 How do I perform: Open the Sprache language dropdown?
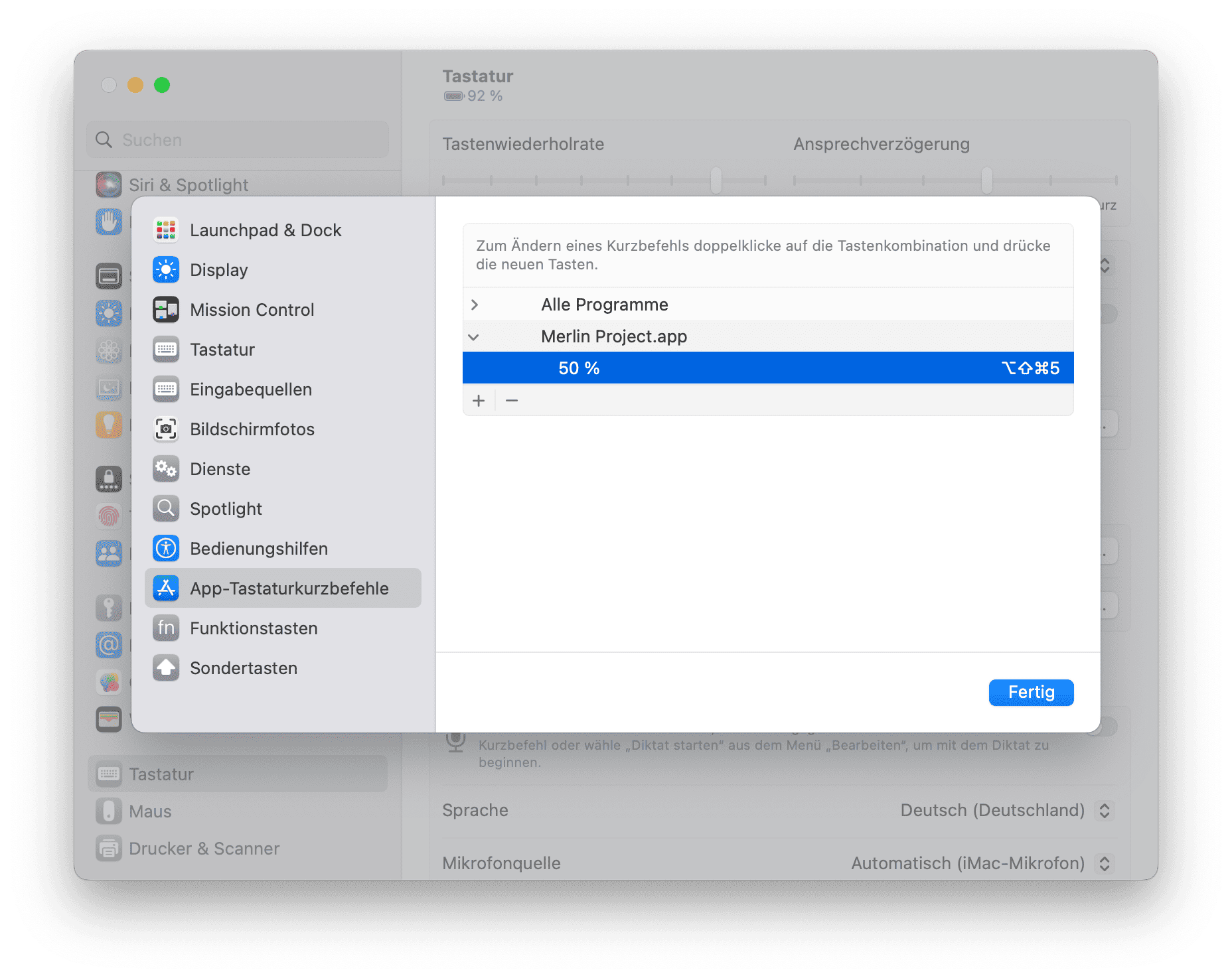click(x=1104, y=810)
